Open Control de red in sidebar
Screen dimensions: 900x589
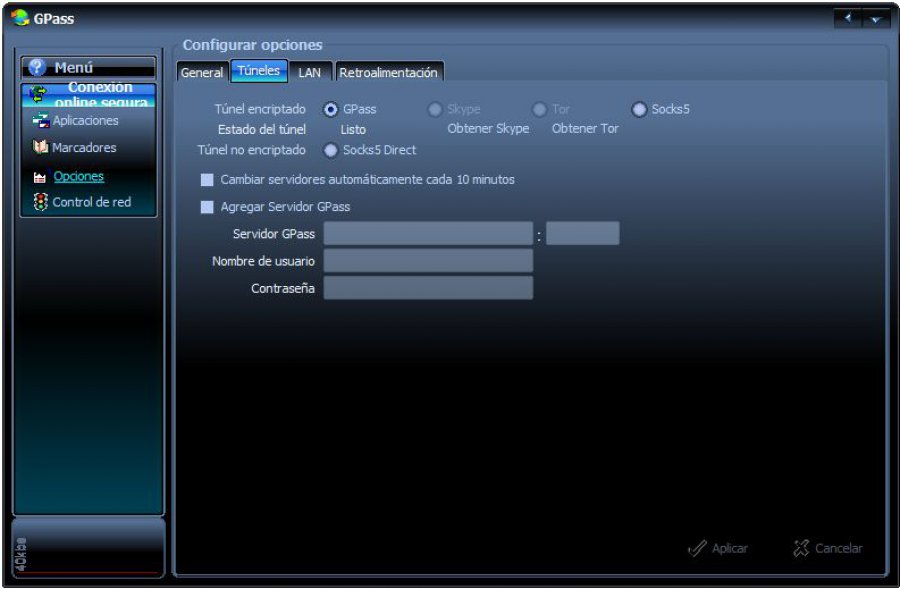tap(91, 202)
